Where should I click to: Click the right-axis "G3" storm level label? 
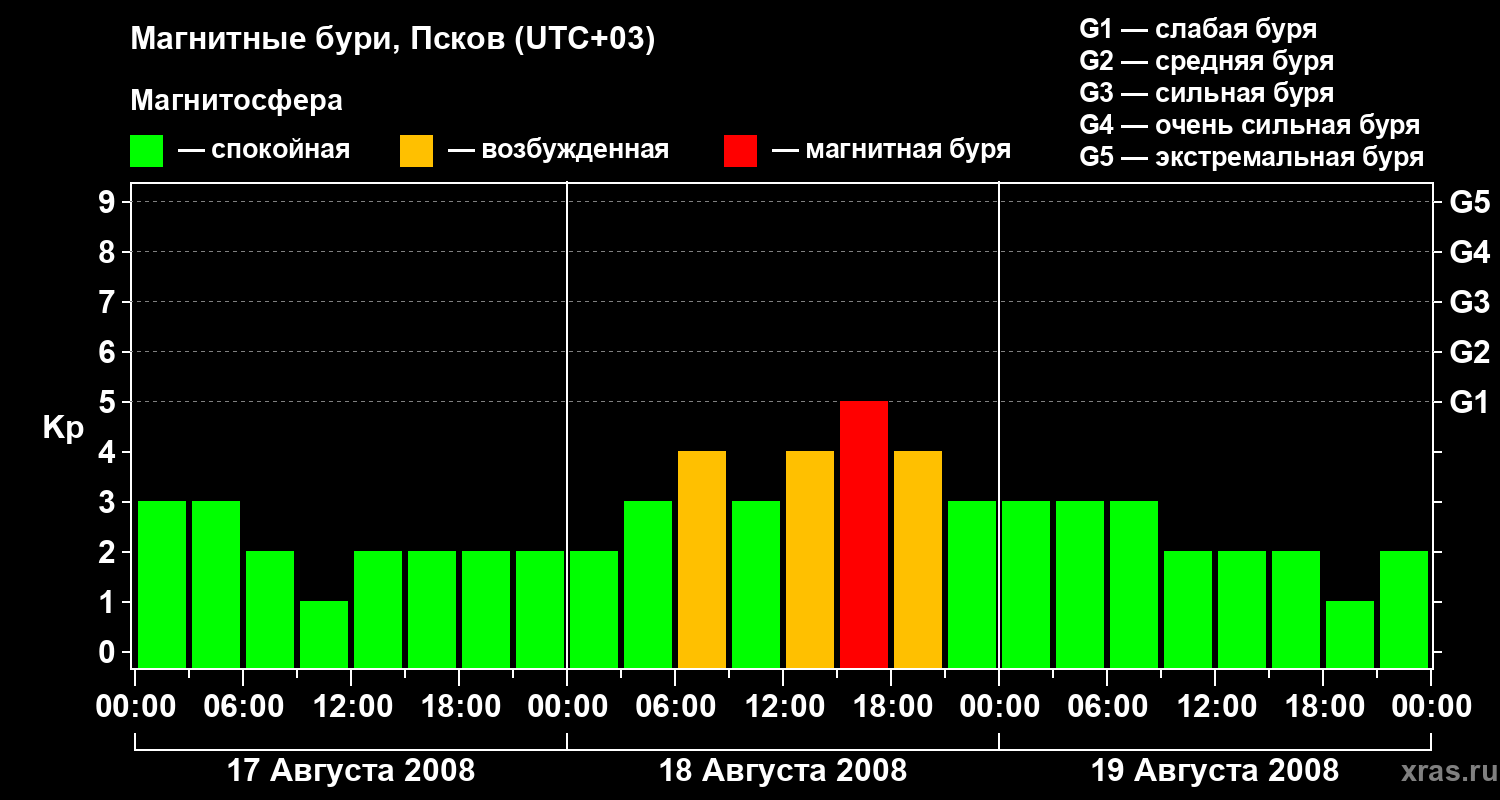pos(1469,302)
